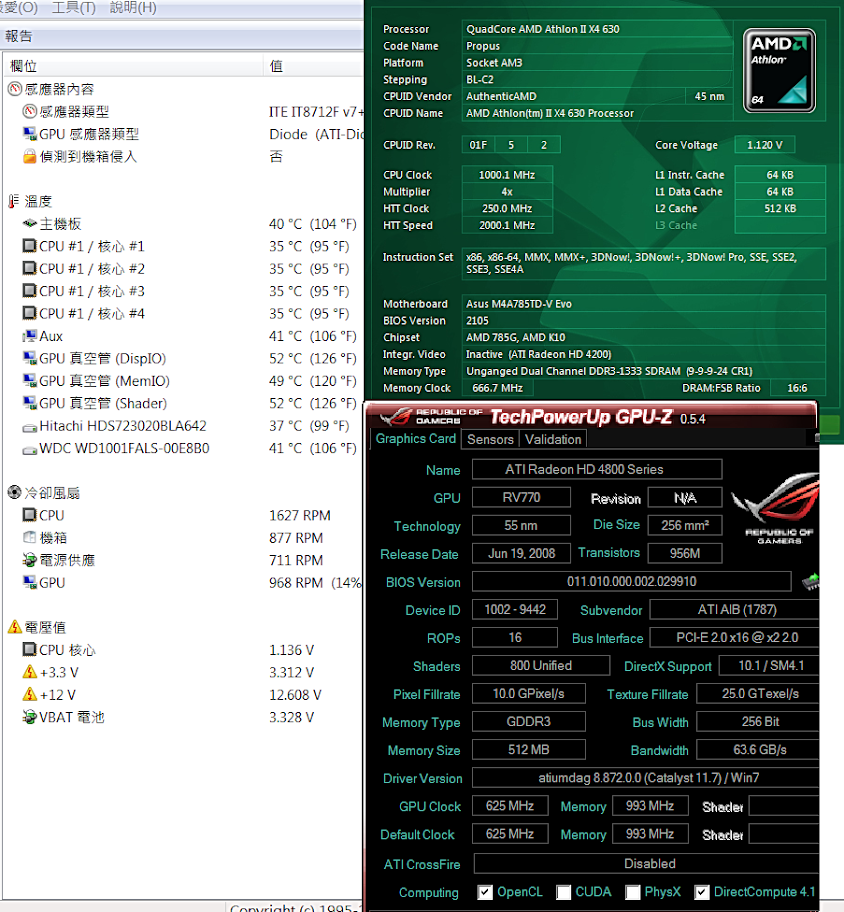The height and width of the screenshot is (912, 844).
Task: Click the Device ID 1002 - 9442 field
Action: tap(515, 610)
